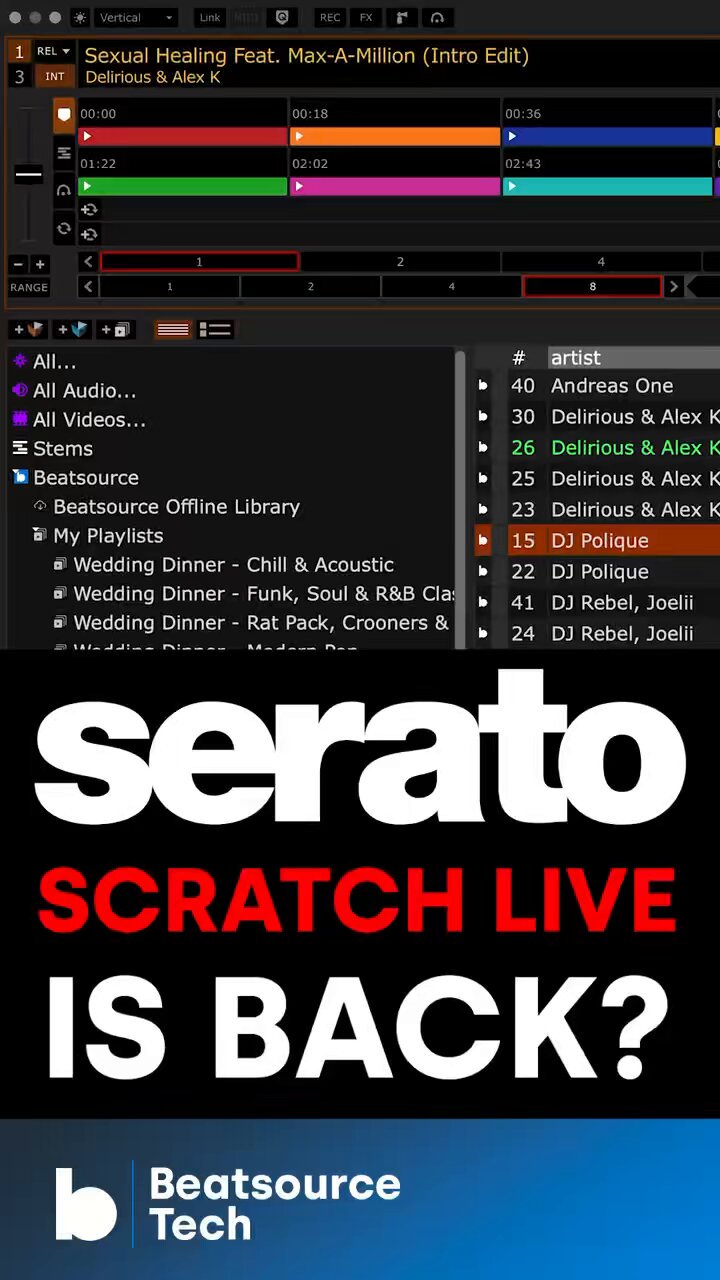
Task: Select All Audio... in the sidebar
Action: 84,391
